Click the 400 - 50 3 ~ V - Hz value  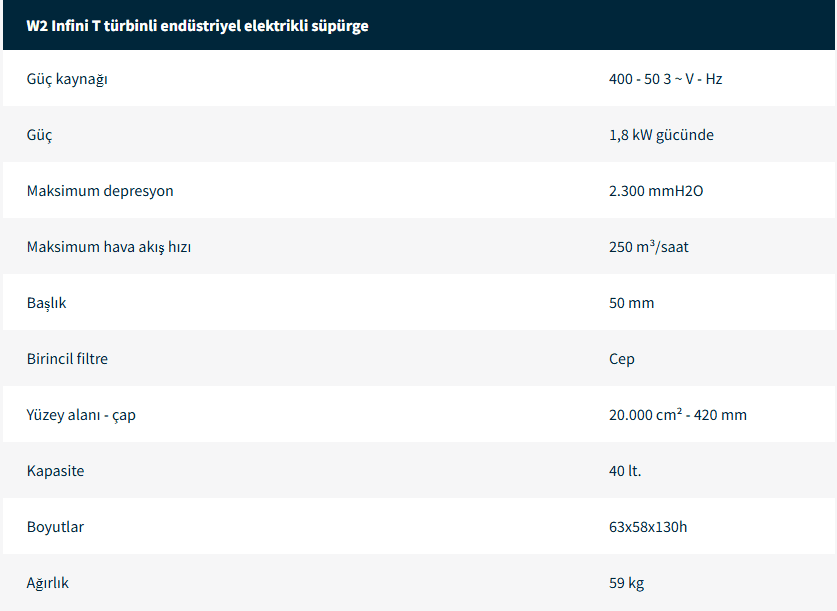665,79
